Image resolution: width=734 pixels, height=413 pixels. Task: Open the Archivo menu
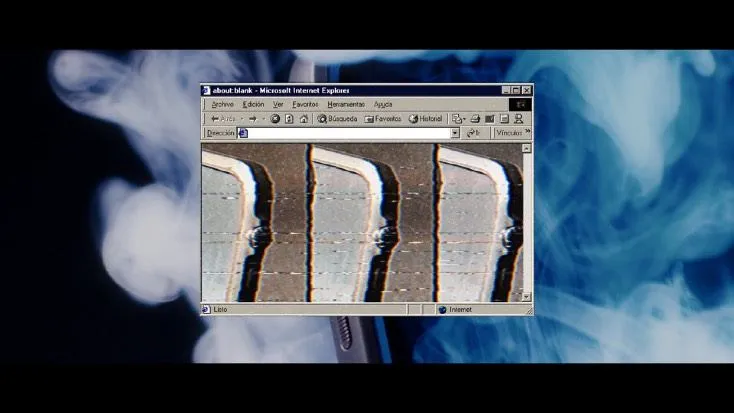[x=222, y=104]
